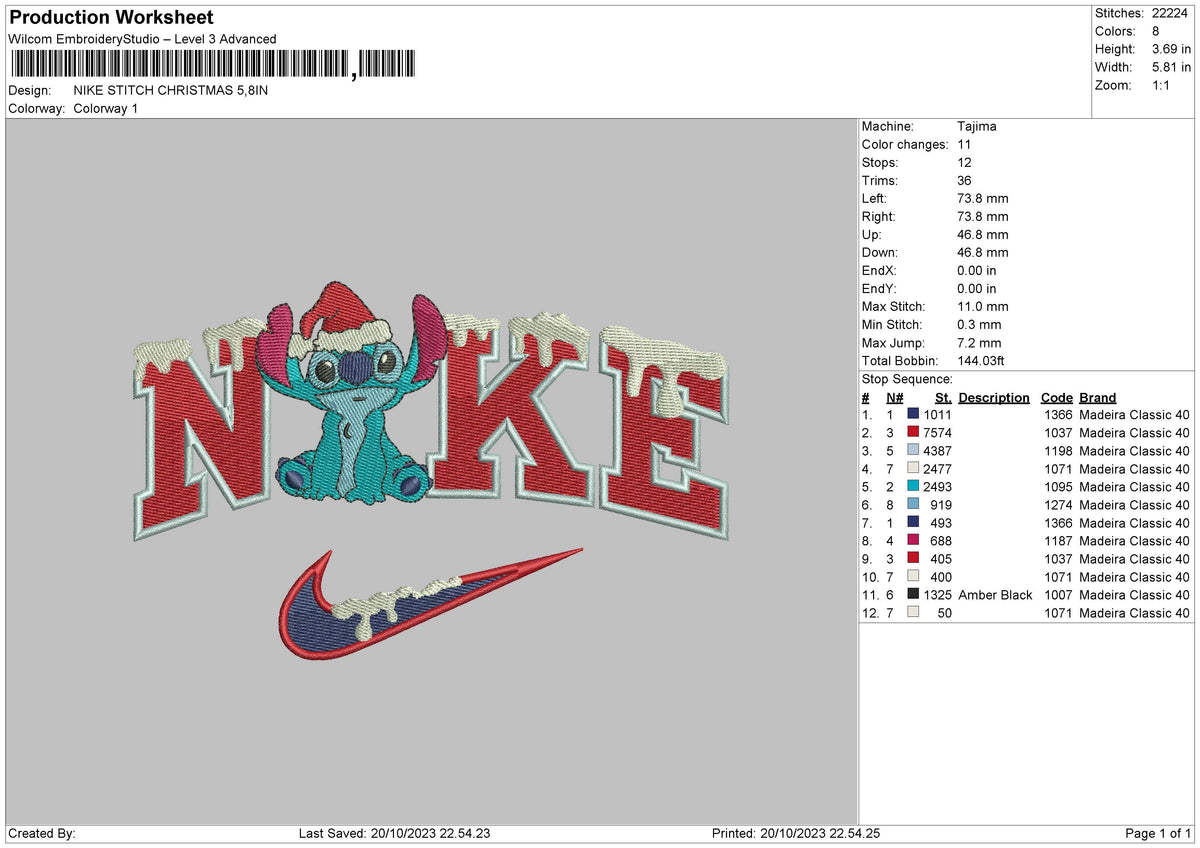Click the navy swatch beside stitch count 1011
The height and width of the screenshot is (848, 1200).
pos(913,415)
